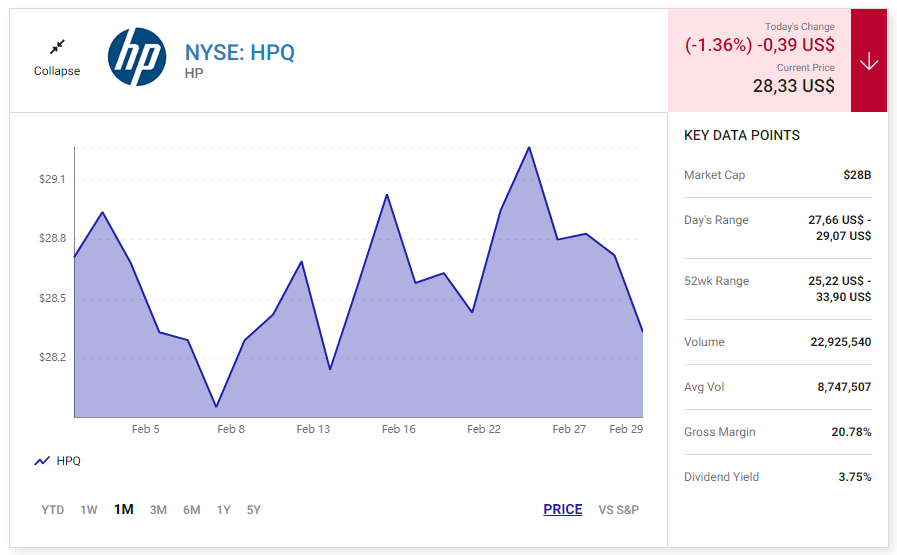Switch chart to the 1W range

click(x=89, y=510)
